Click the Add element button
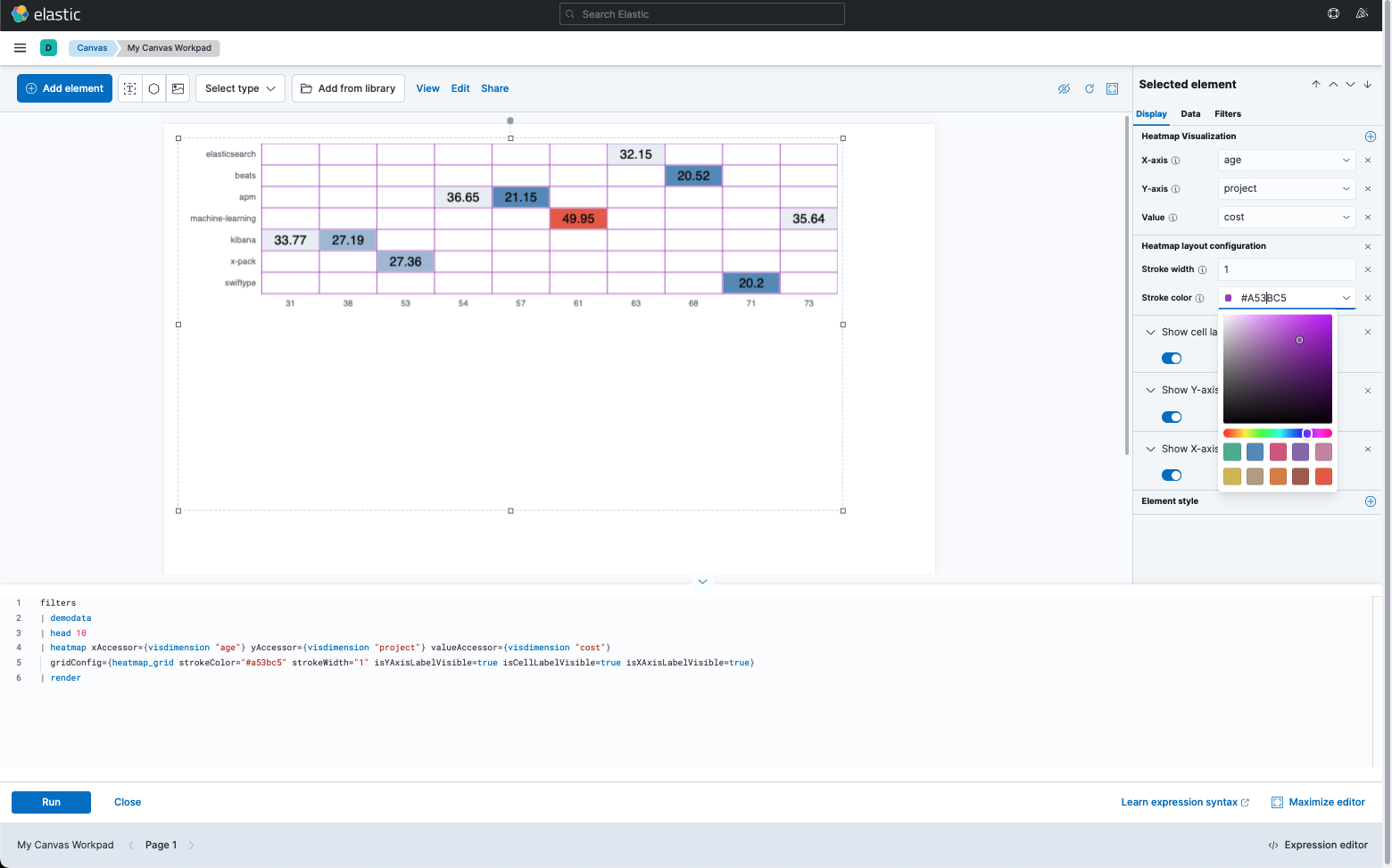The width and height of the screenshot is (1392, 868). pyautogui.click(x=64, y=88)
